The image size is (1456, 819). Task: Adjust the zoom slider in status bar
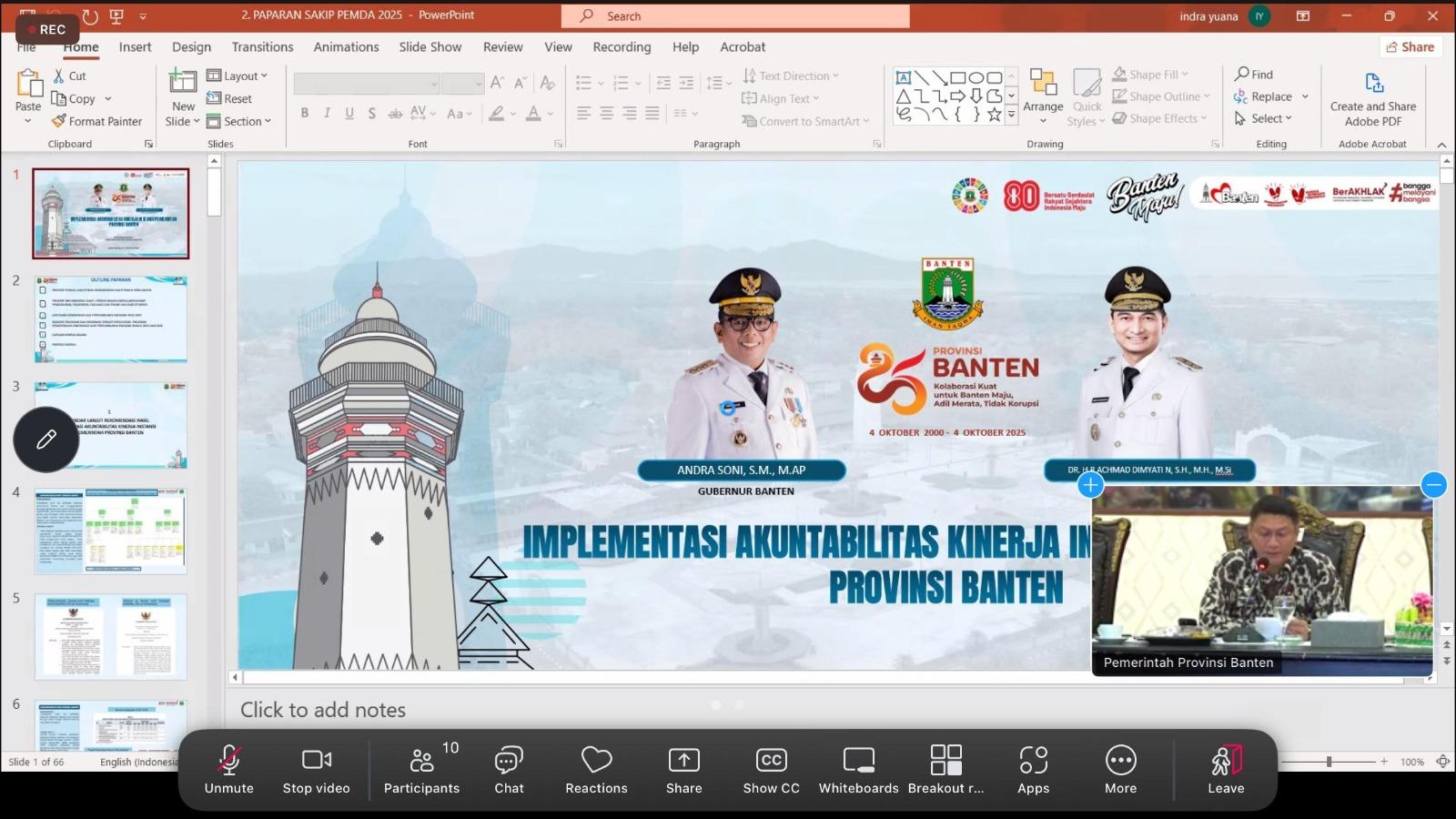pos(1329,762)
